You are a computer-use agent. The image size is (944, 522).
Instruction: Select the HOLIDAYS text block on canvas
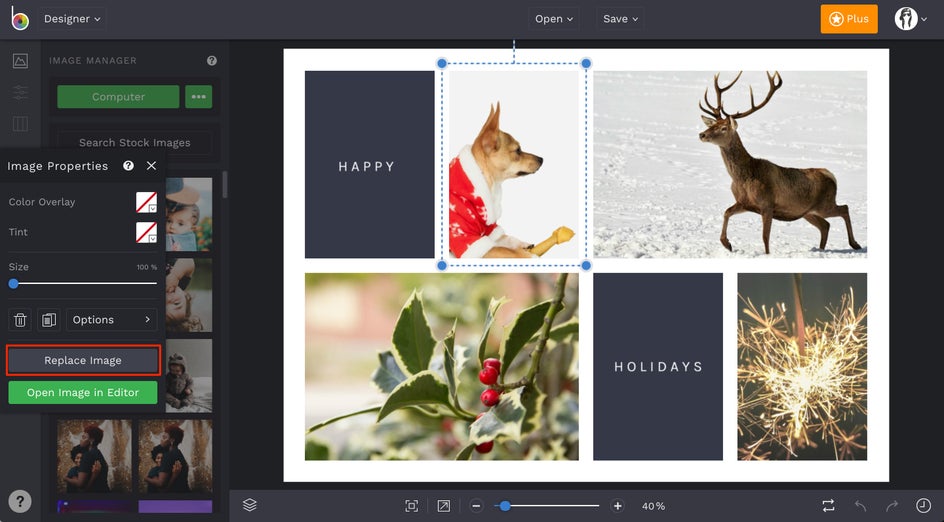tap(658, 367)
